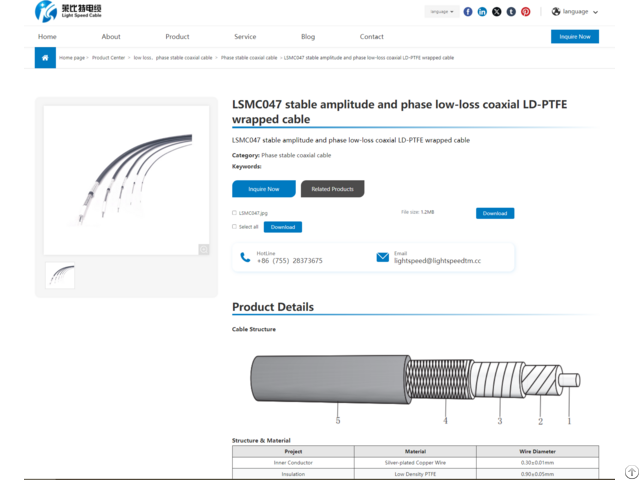Click the header Inquire Now button
640x480 pixels.
click(x=575, y=36)
